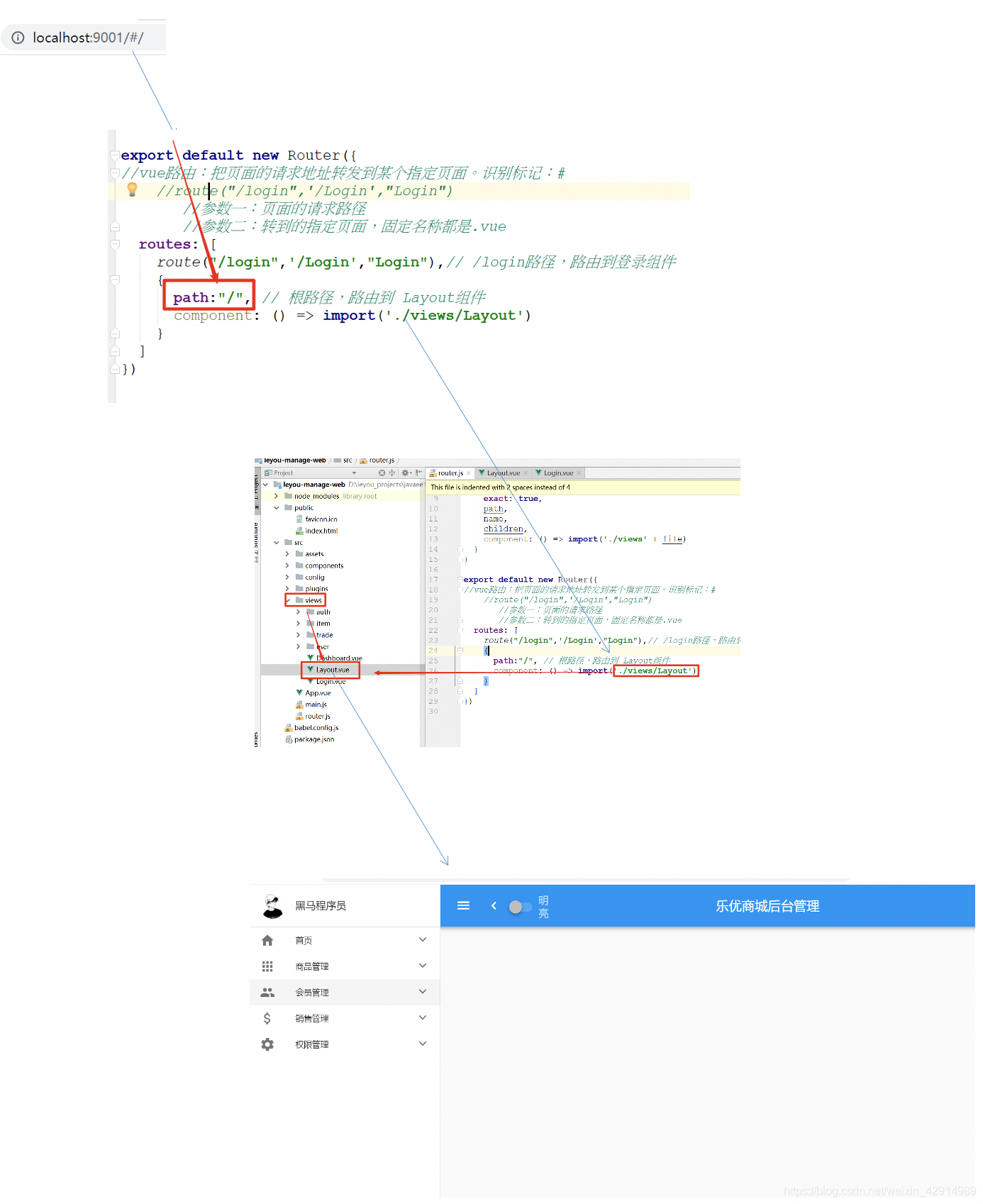Click the 权限管理 menu label
The width and height of the screenshot is (983, 1204).
[x=312, y=1044]
